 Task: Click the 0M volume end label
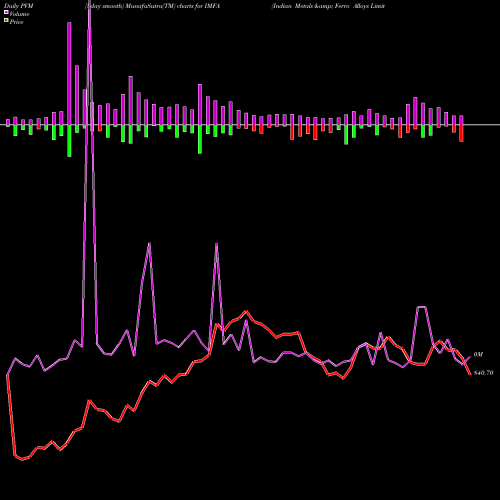pyautogui.click(x=478, y=355)
